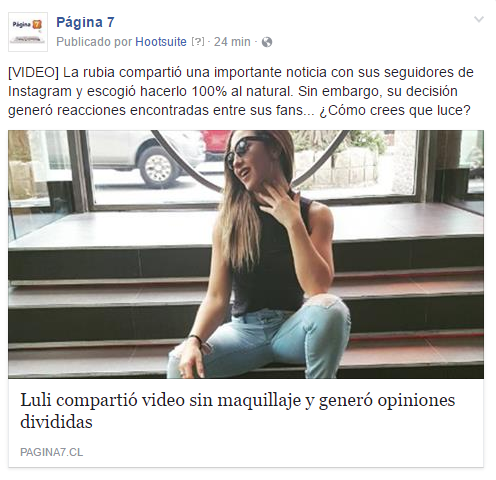Click the '¿Cómo crees que luce?' question text
Viewport: 496px width, 480px height.
(x=395, y=110)
